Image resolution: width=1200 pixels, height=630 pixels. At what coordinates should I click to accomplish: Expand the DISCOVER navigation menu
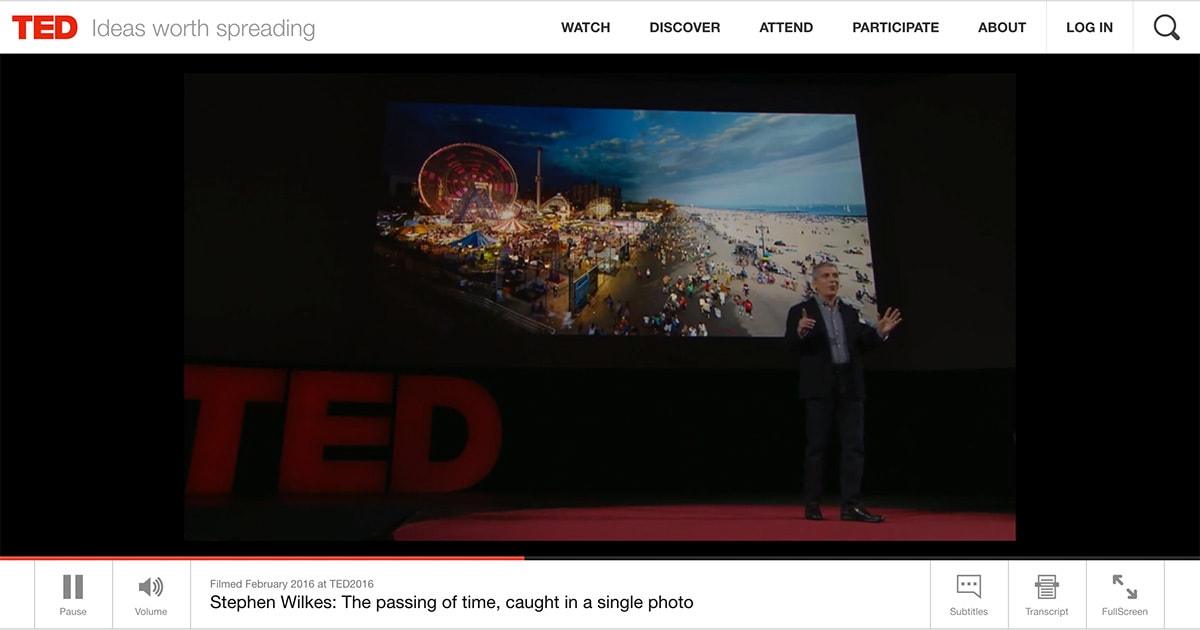684,28
